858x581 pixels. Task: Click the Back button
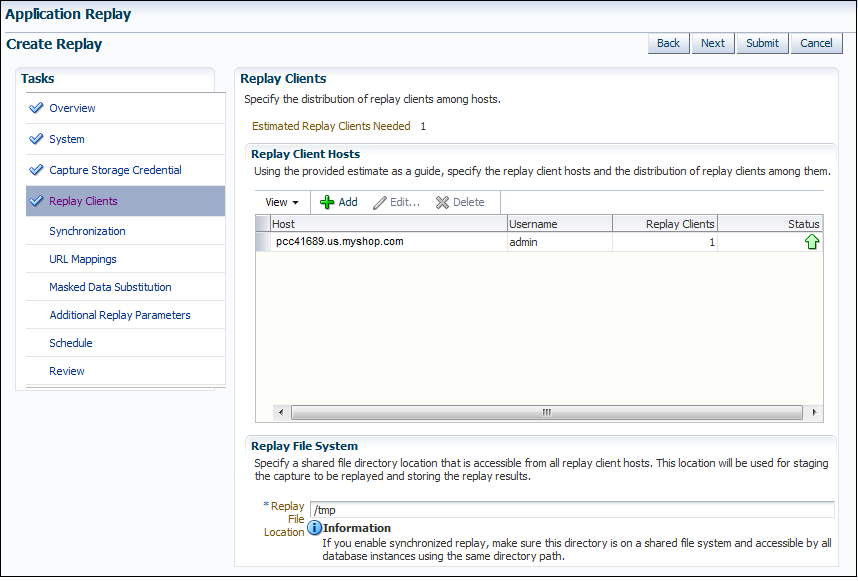coord(668,43)
